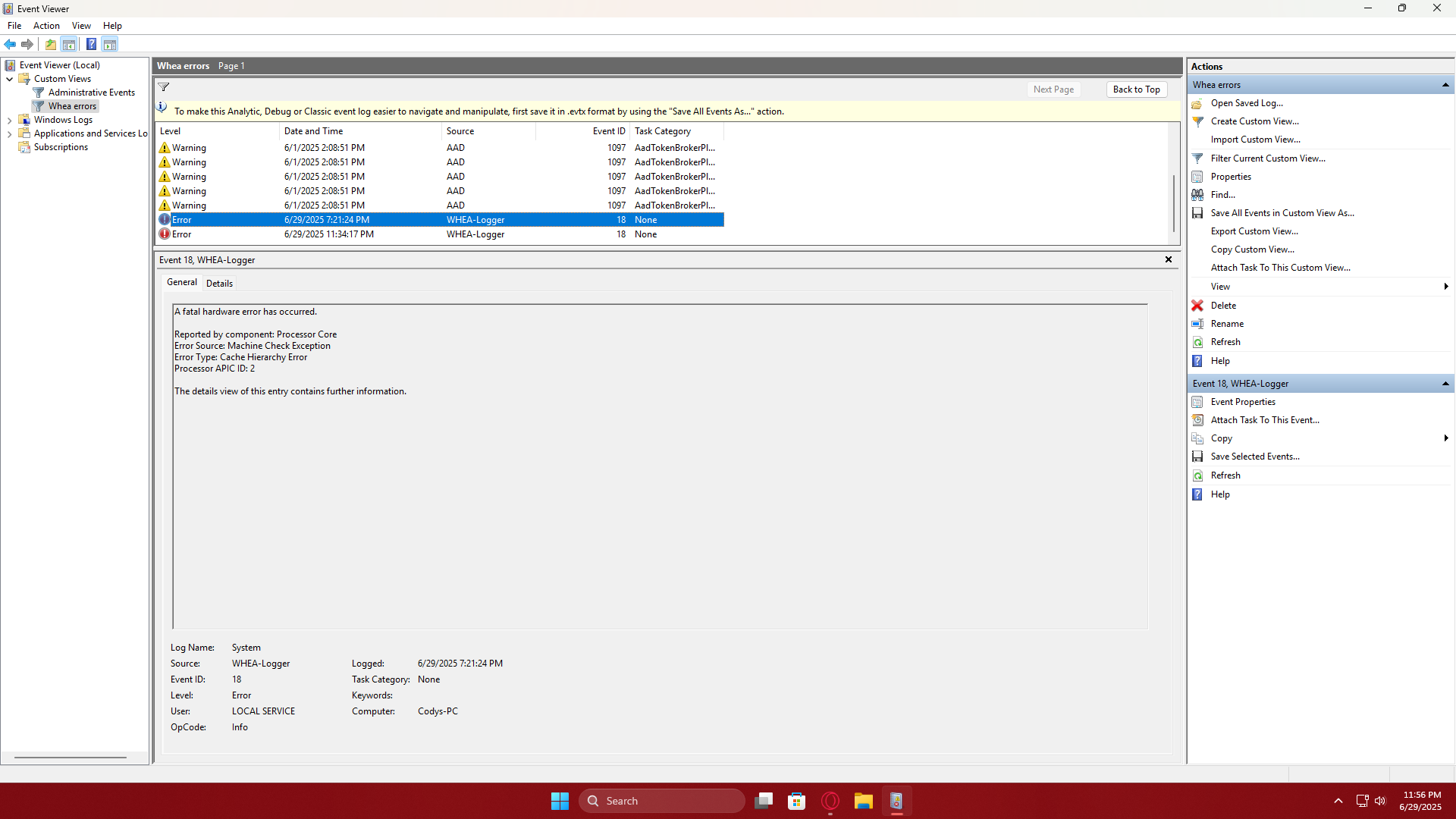This screenshot has width=1456, height=819.
Task: Select the General tab
Action: pyautogui.click(x=182, y=282)
